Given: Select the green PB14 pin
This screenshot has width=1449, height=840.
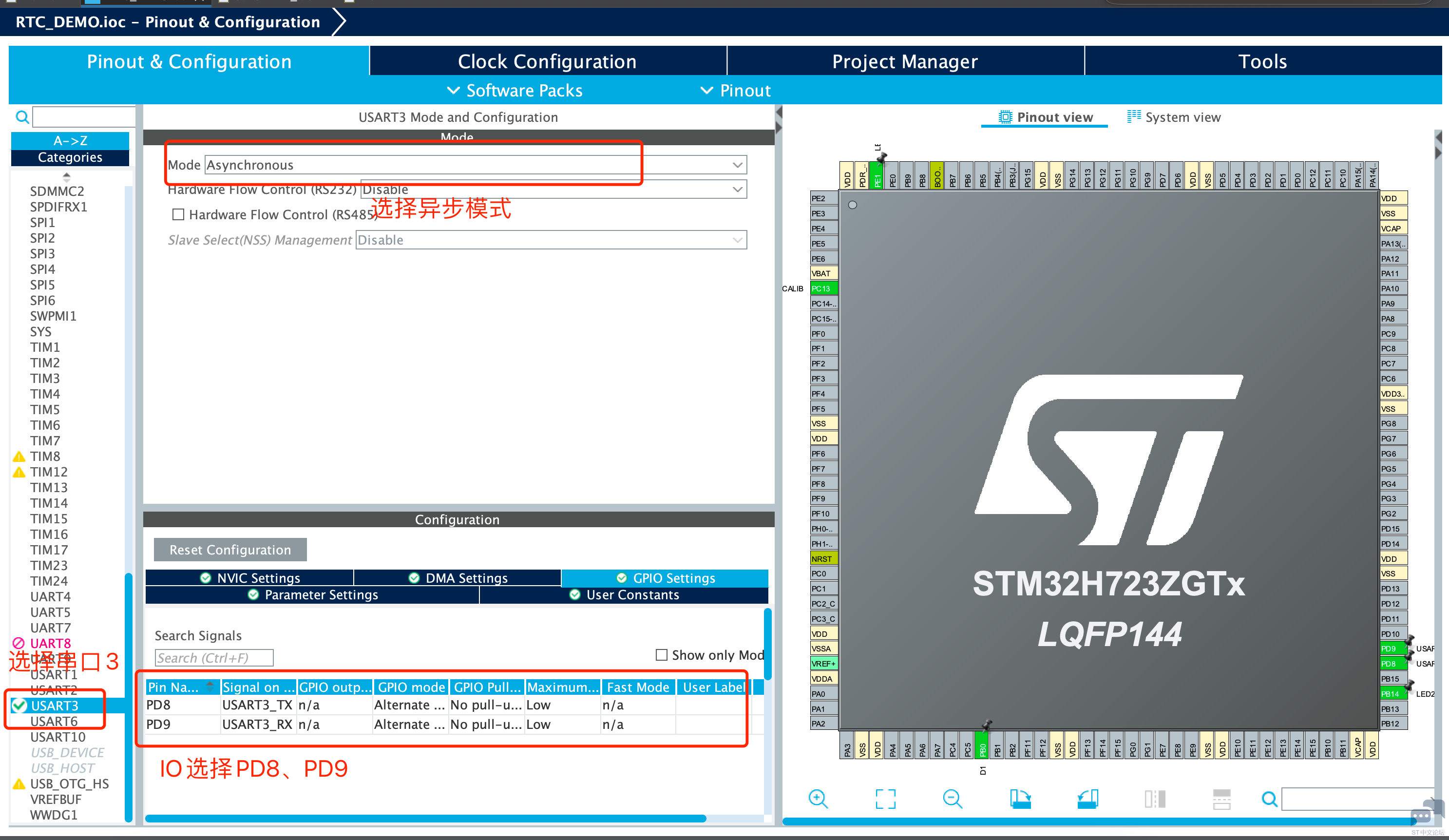Looking at the screenshot, I should [x=1393, y=693].
